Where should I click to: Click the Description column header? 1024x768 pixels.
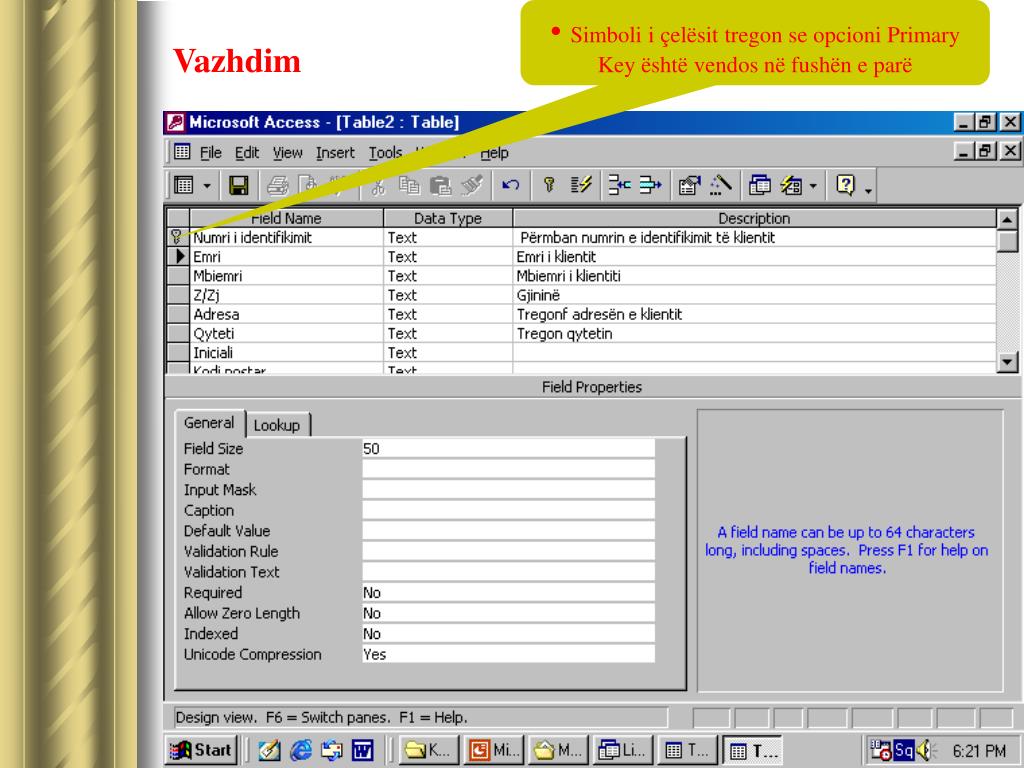point(754,218)
